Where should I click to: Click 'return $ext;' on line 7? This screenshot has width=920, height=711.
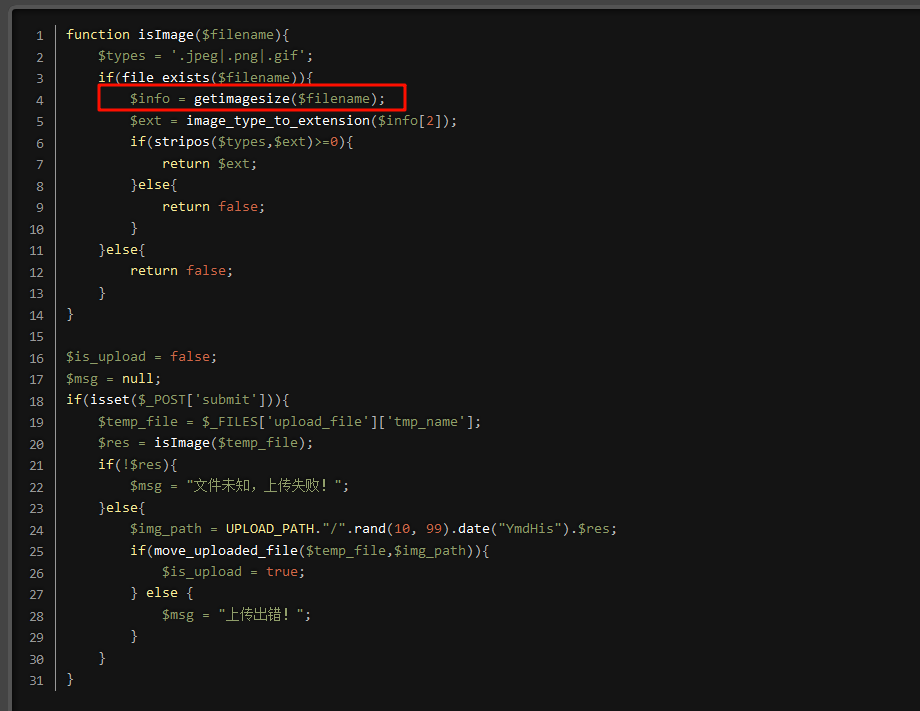pos(209,164)
